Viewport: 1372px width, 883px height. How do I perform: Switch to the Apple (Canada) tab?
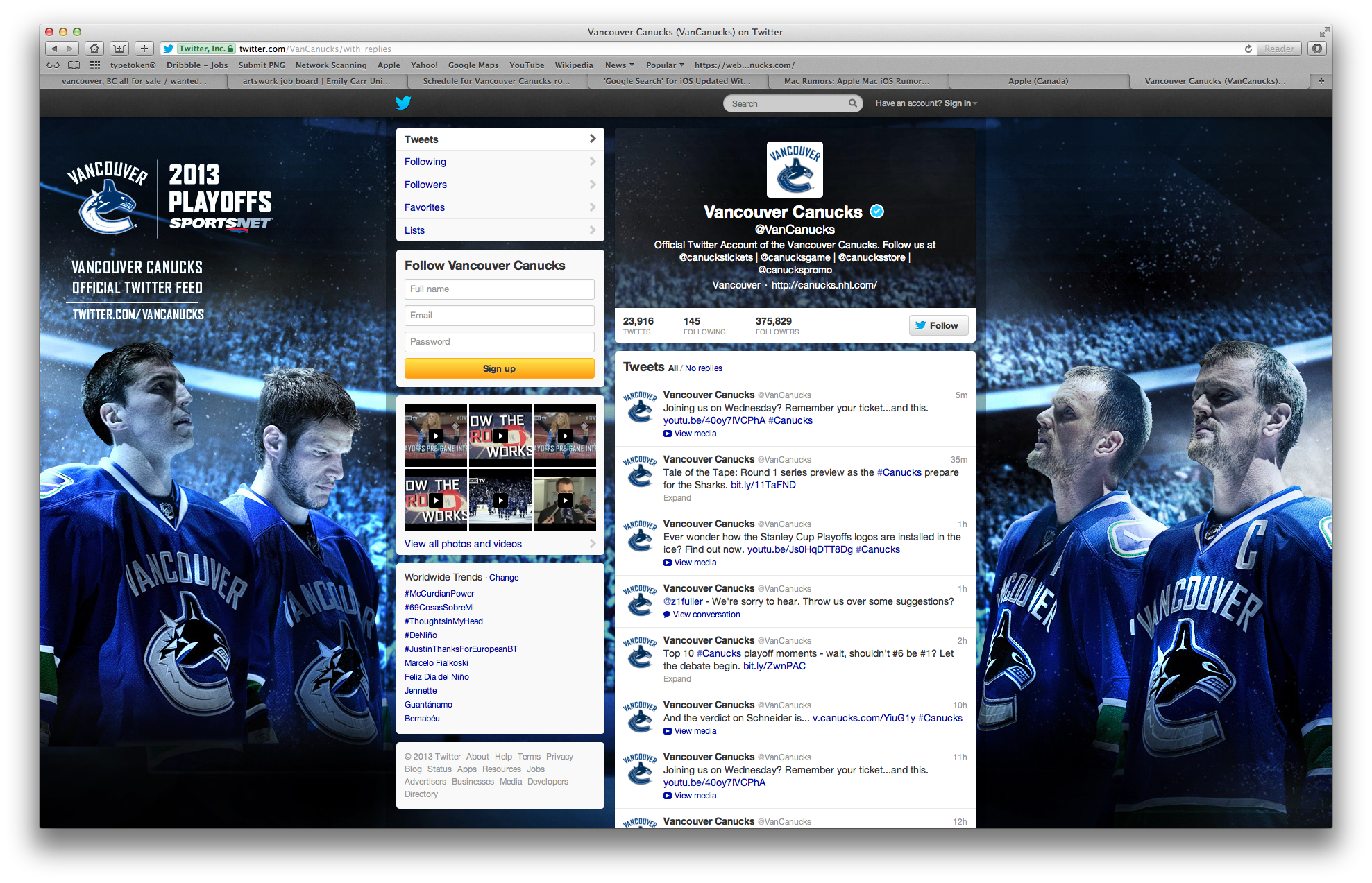[1038, 81]
